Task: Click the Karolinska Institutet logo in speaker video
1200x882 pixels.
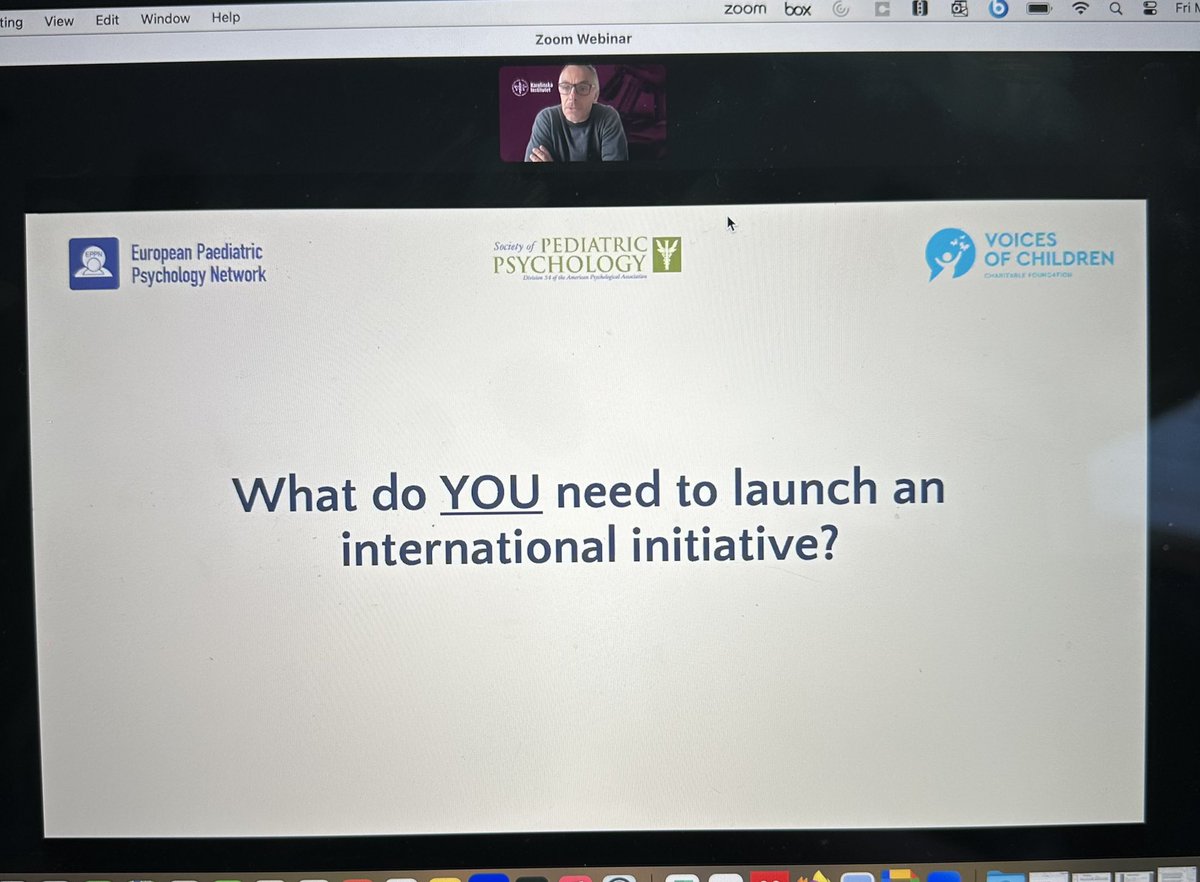Action: coord(532,87)
